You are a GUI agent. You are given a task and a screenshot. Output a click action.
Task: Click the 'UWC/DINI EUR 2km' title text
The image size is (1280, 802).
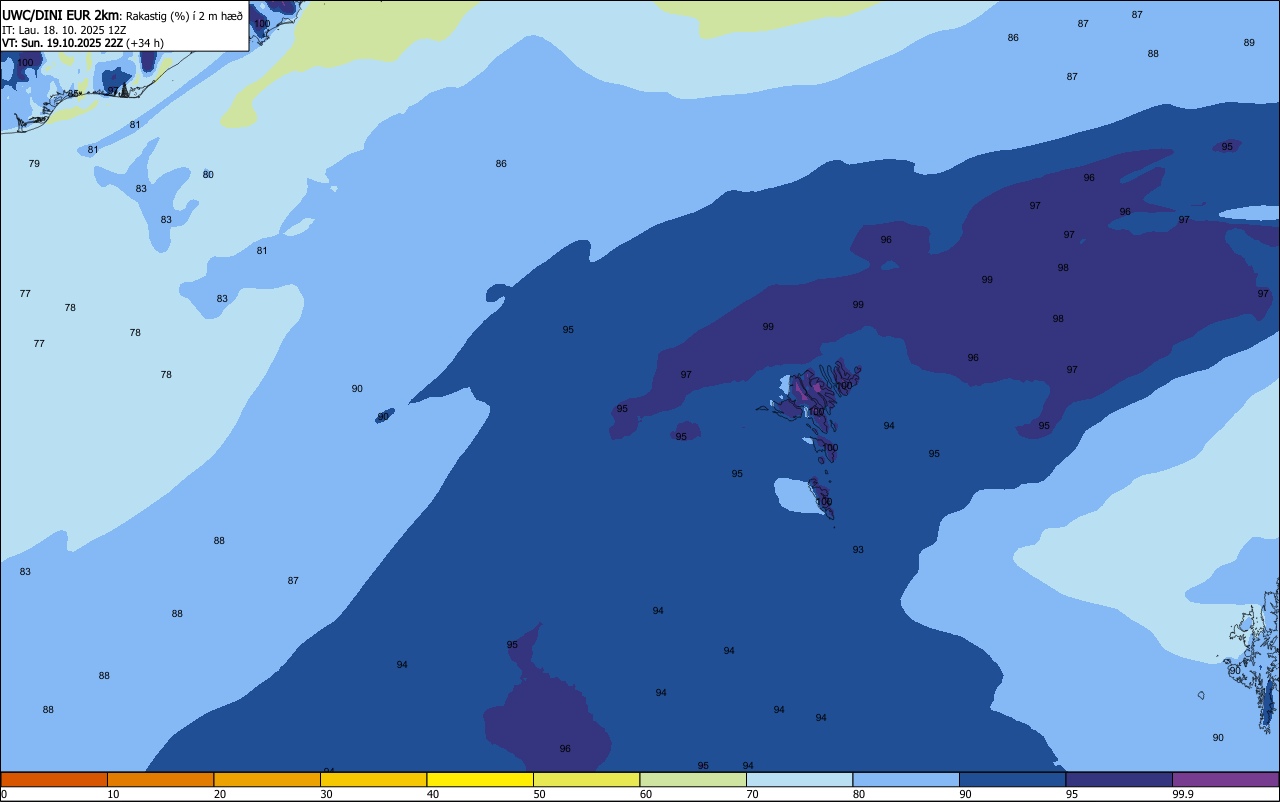point(61,15)
